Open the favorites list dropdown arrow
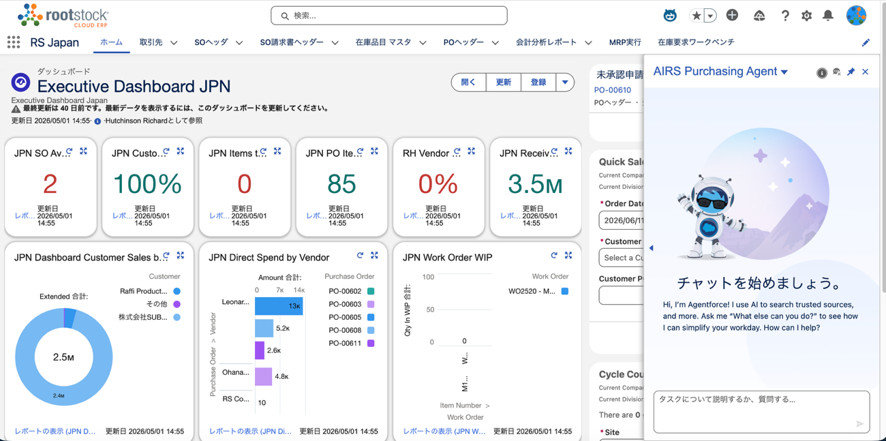Image resolution: width=886 pixels, height=441 pixels. [710, 16]
